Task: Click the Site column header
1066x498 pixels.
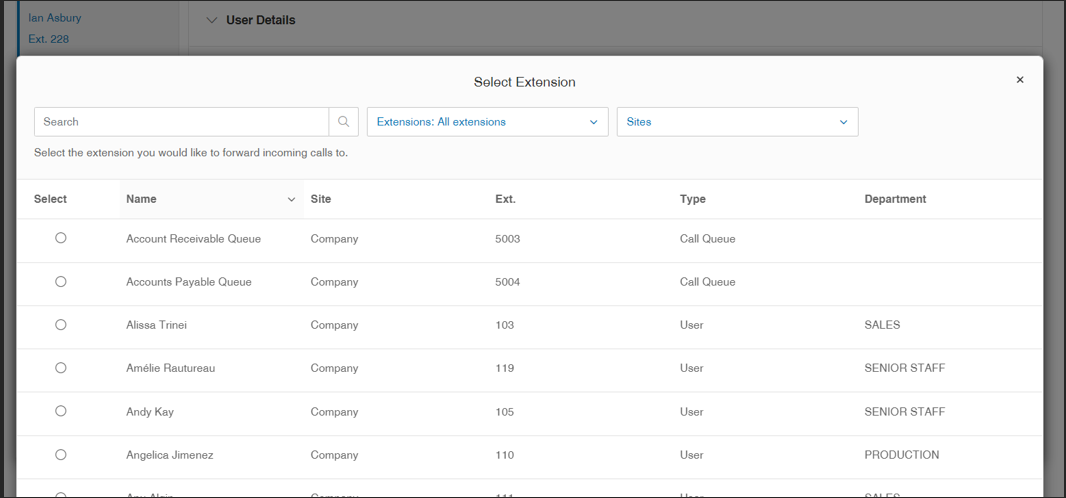Action: point(320,199)
